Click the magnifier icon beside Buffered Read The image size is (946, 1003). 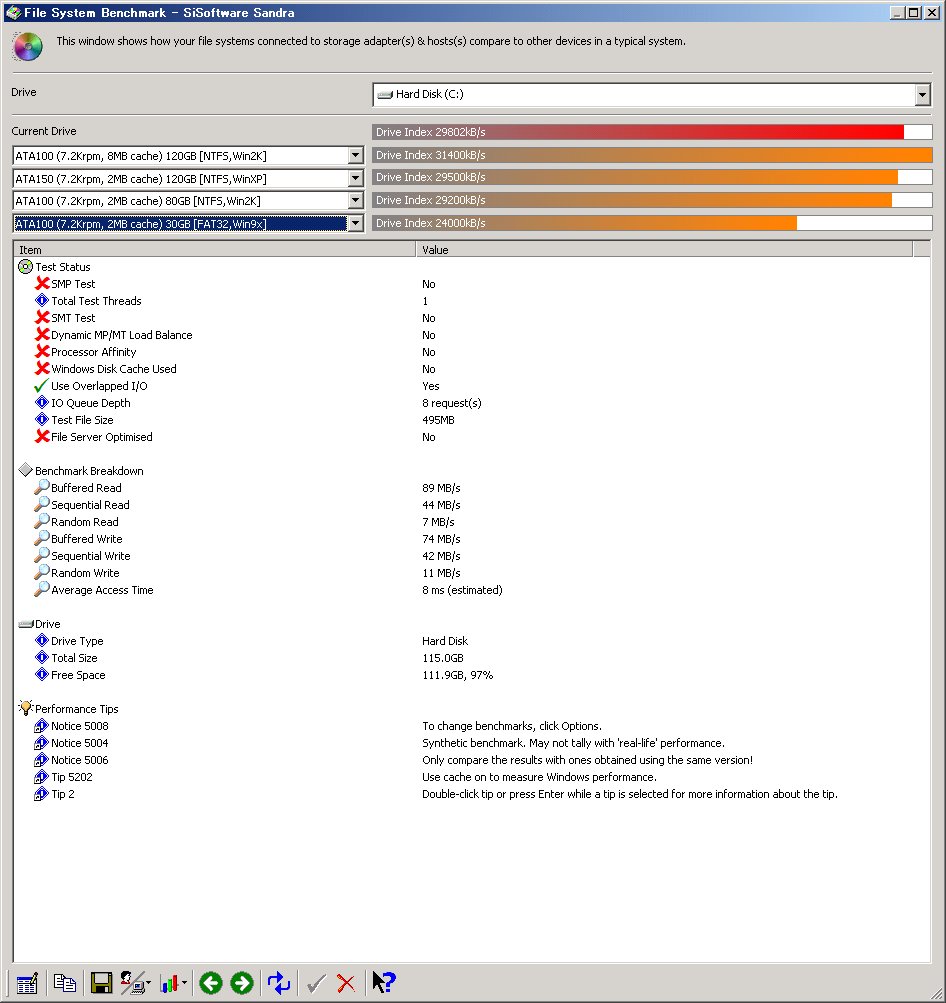(x=42, y=487)
